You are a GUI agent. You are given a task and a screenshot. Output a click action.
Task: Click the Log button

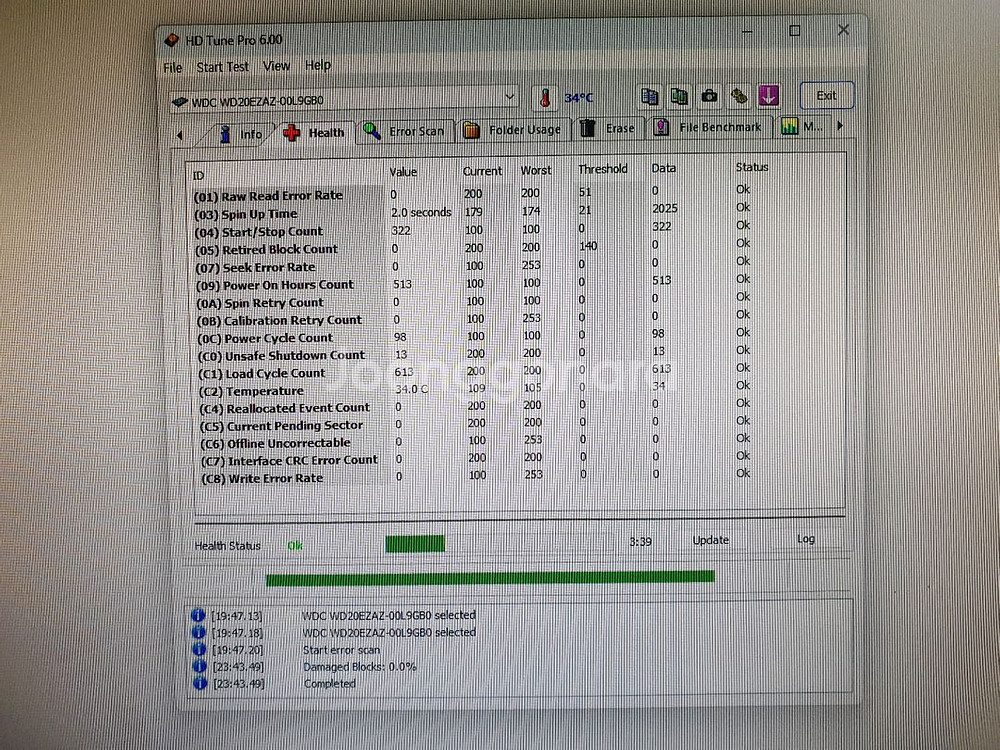pyautogui.click(x=806, y=539)
